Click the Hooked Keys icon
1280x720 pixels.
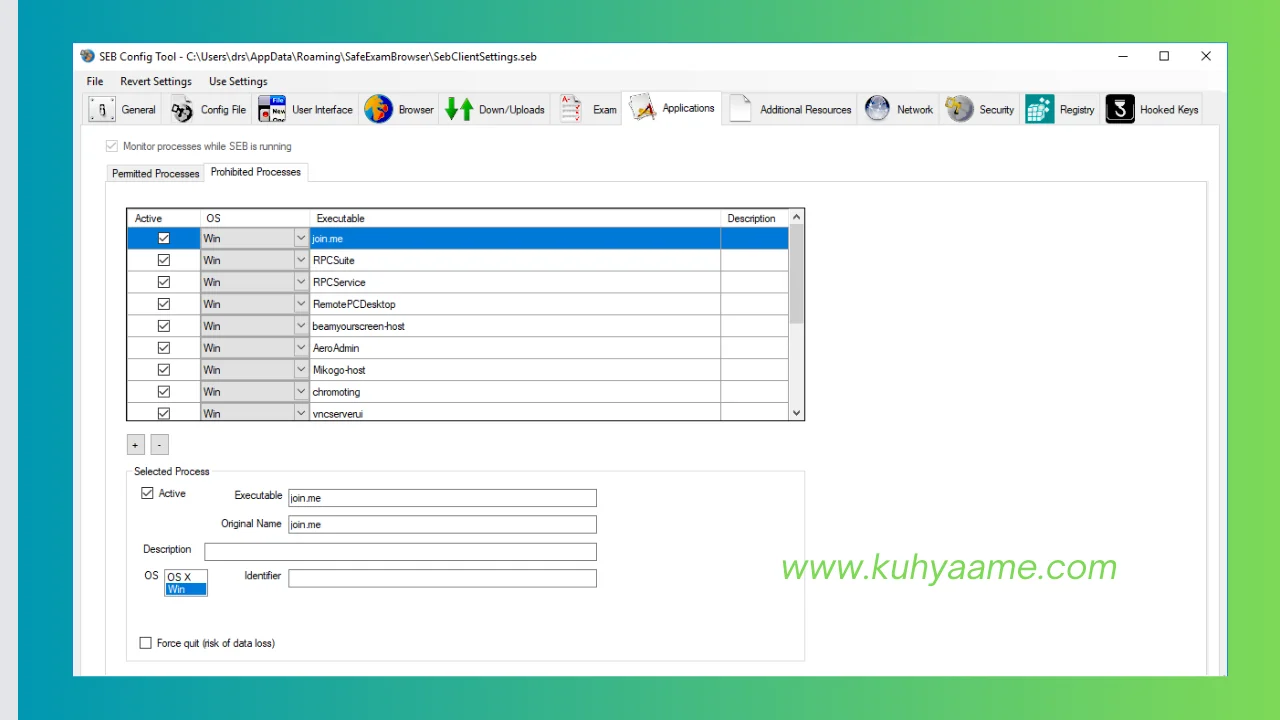click(1120, 109)
